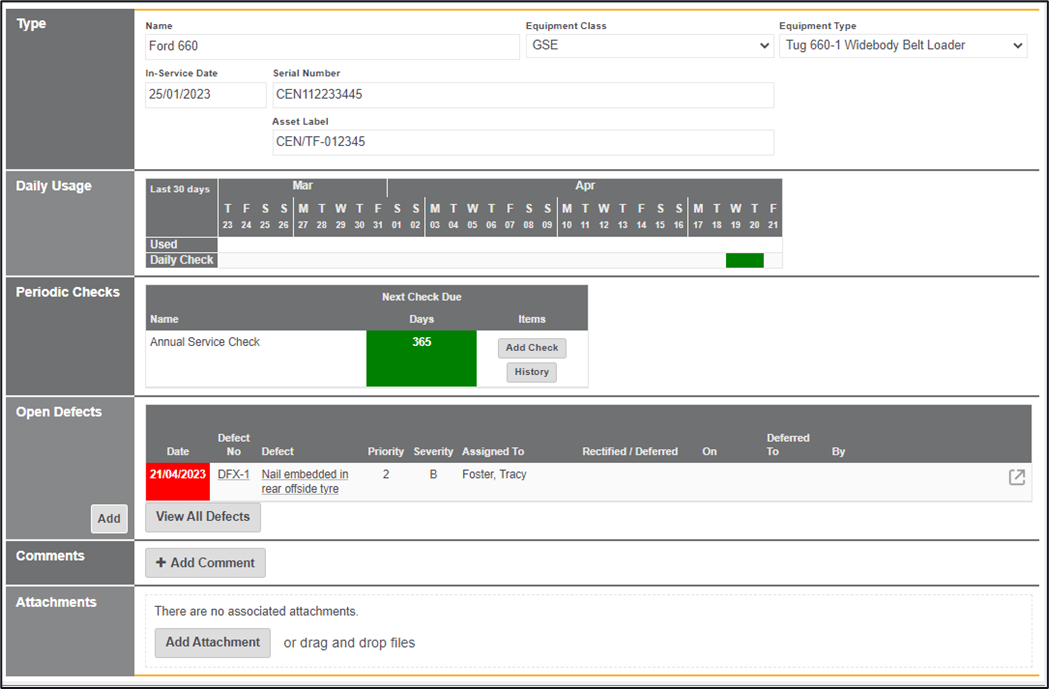Open the Equipment Type dropdown

click(x=902, y=46)
